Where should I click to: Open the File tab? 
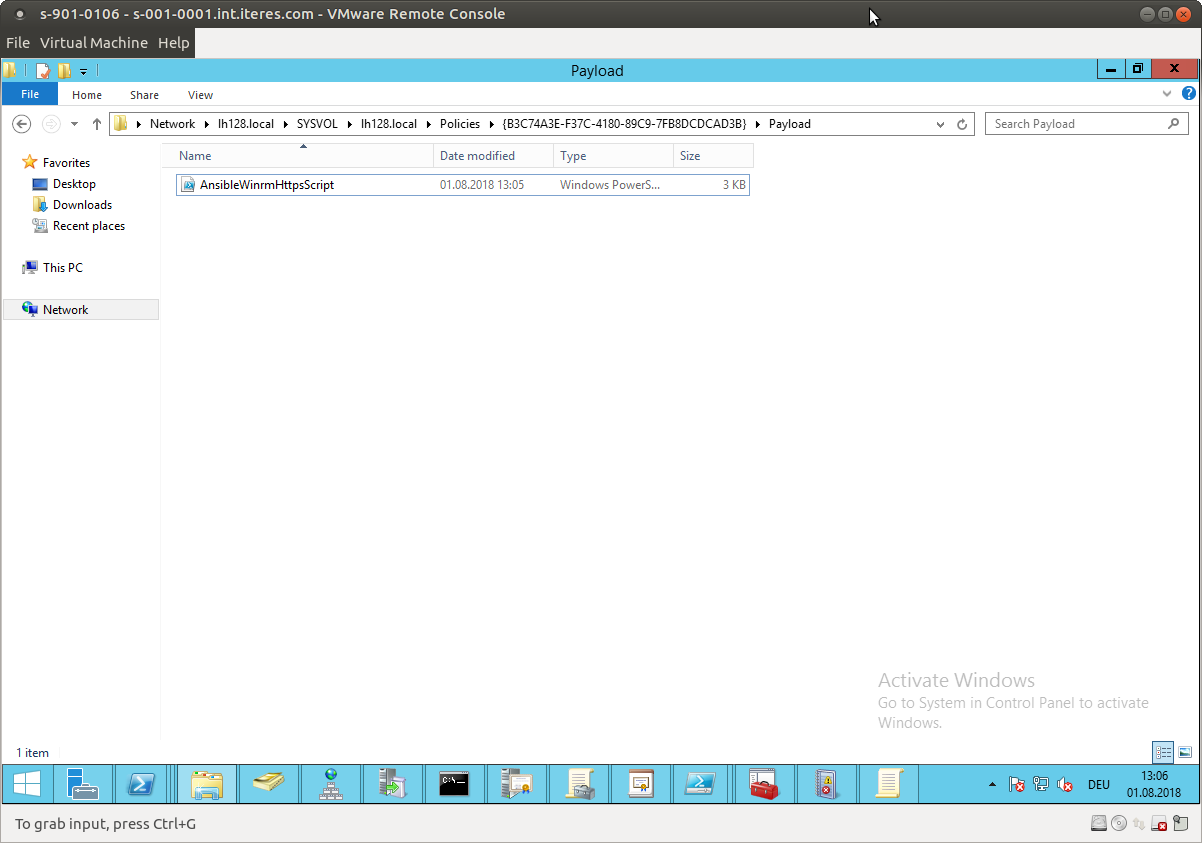point(30,94)
